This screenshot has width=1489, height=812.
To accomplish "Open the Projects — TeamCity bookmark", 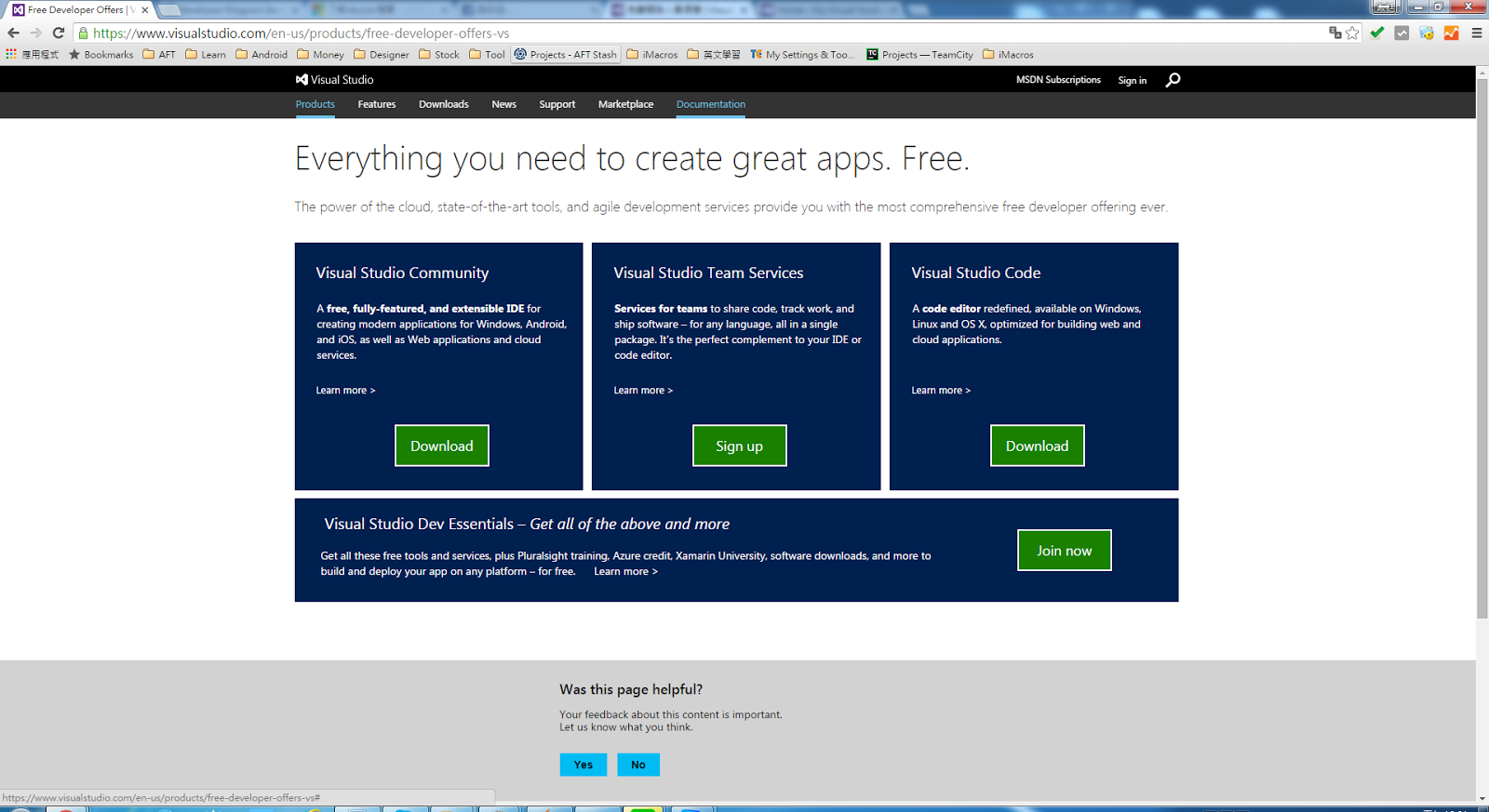I will 919,55.
